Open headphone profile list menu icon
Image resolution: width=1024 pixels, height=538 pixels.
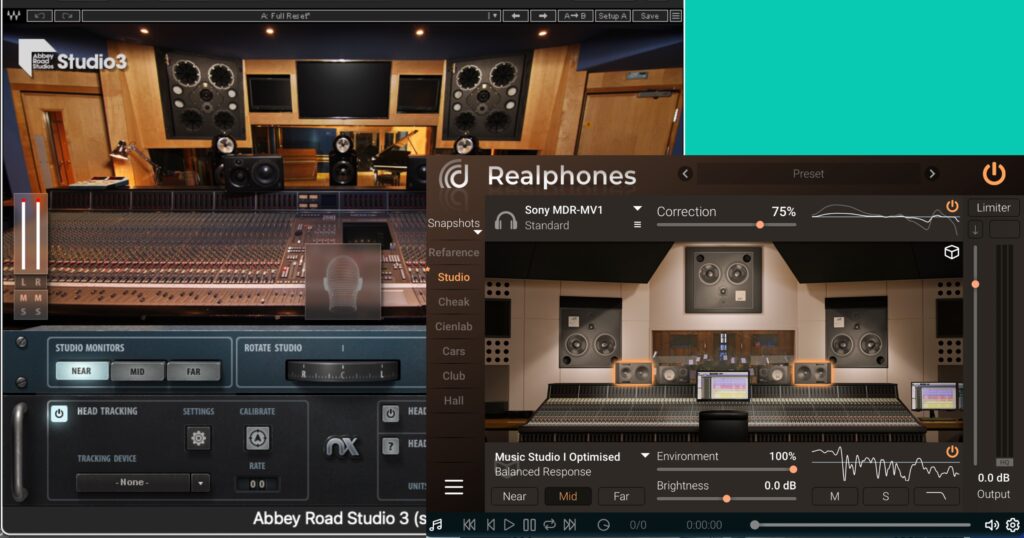pos(637,225)
